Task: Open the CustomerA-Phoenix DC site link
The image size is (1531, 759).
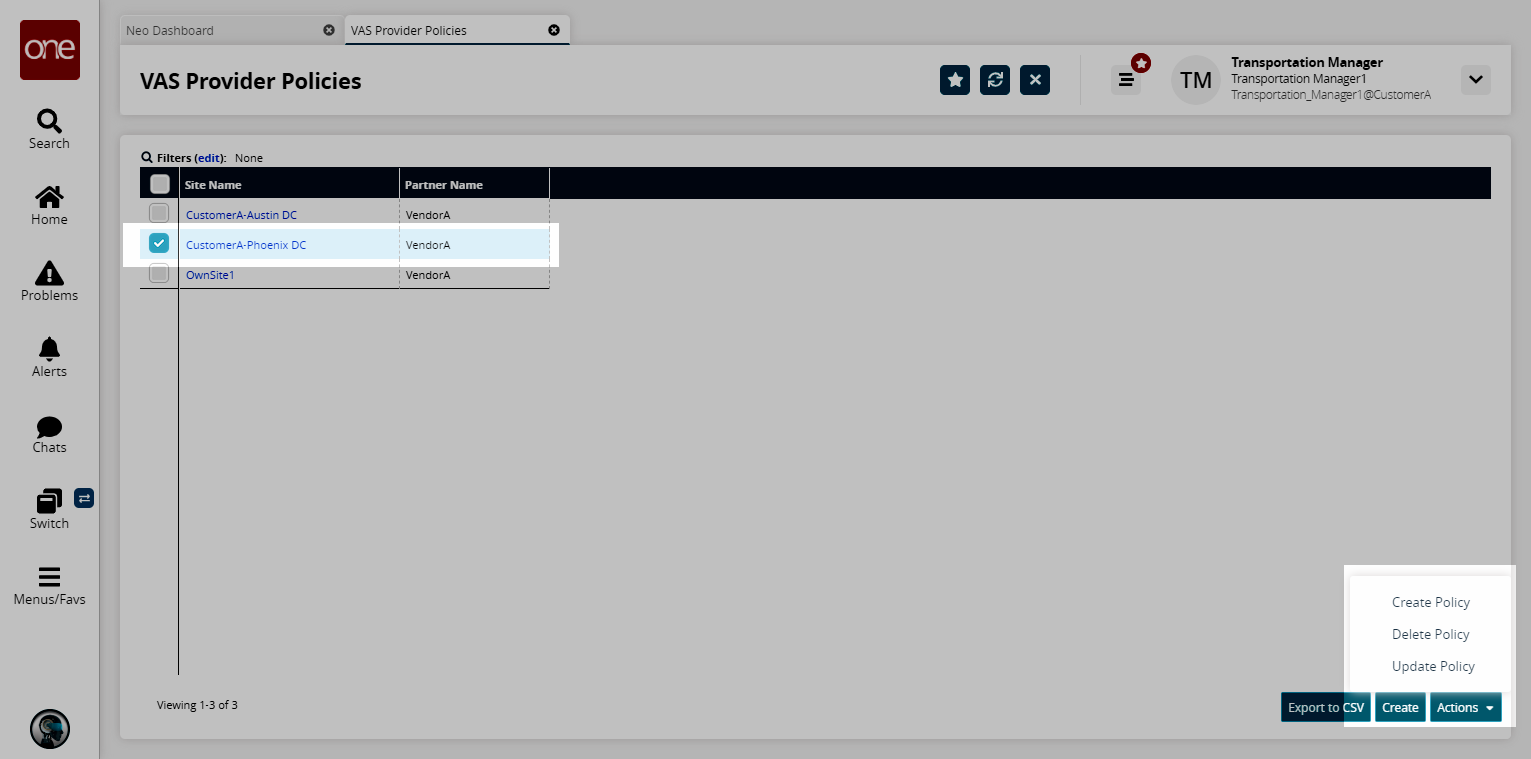Action: [x=246, y=245]
